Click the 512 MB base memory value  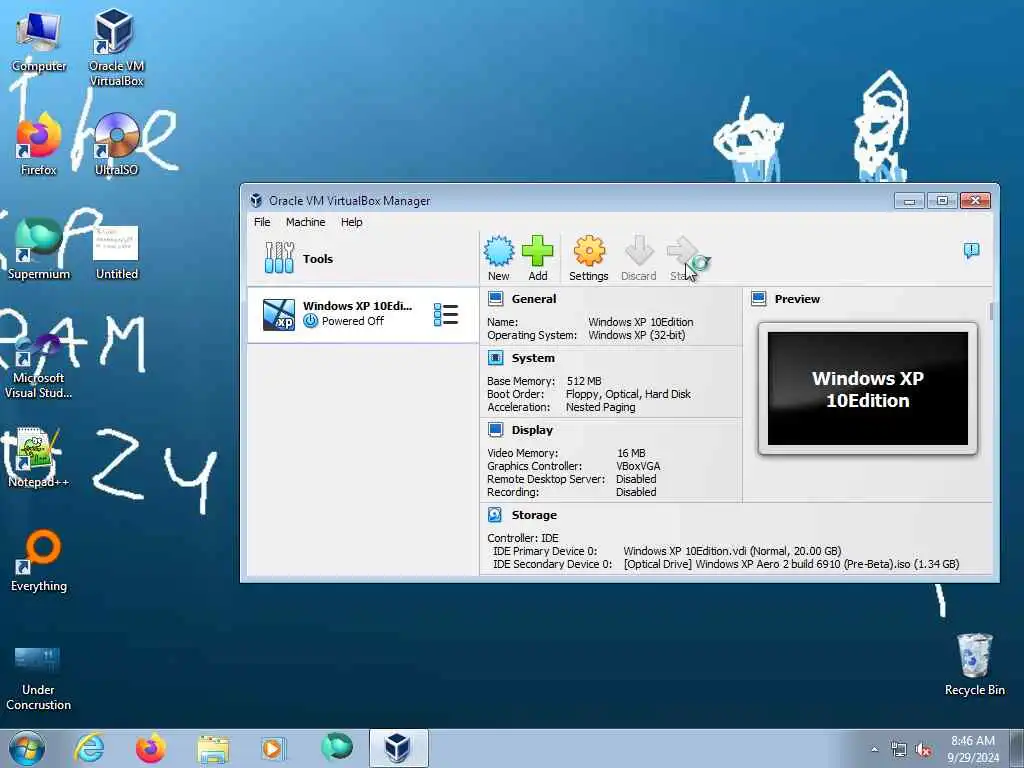point(584,381)
